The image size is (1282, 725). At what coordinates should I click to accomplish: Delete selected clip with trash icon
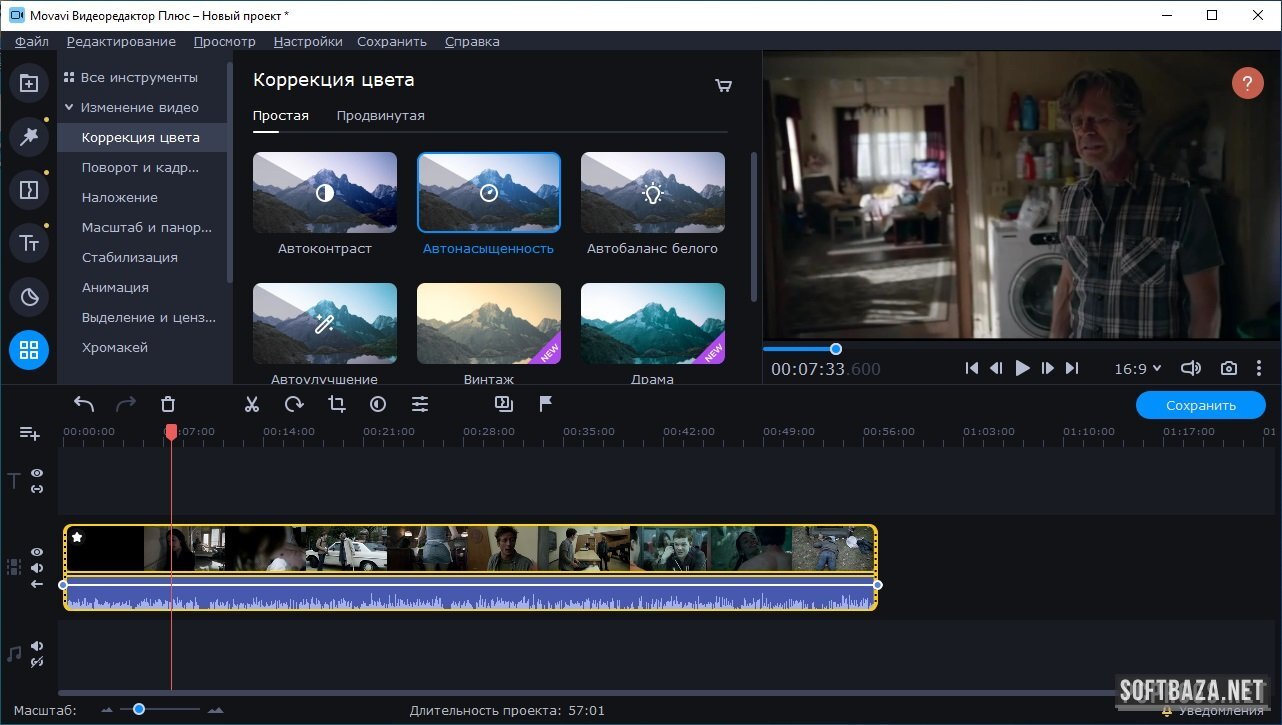click(x=168, y=404)
